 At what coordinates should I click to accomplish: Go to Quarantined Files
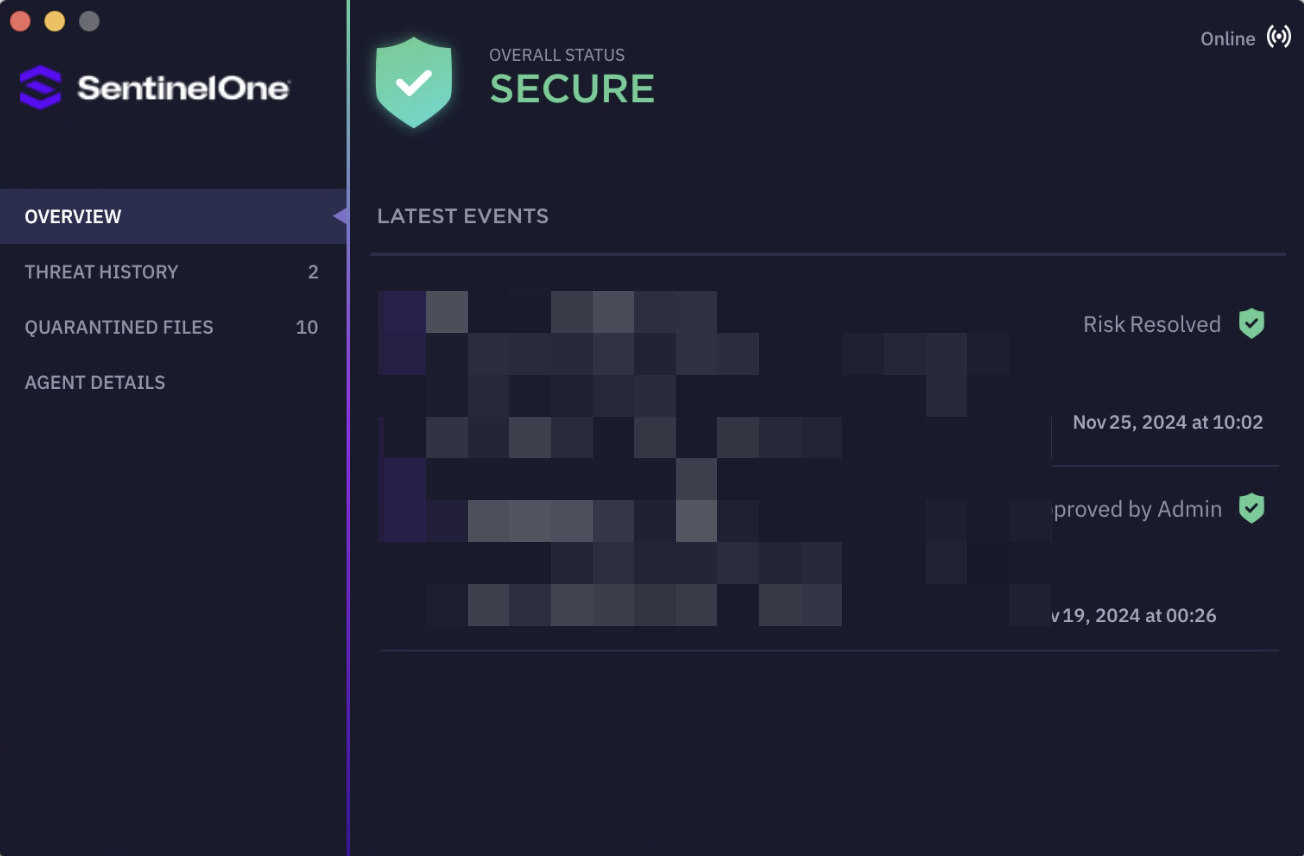(x=119, y=327)
